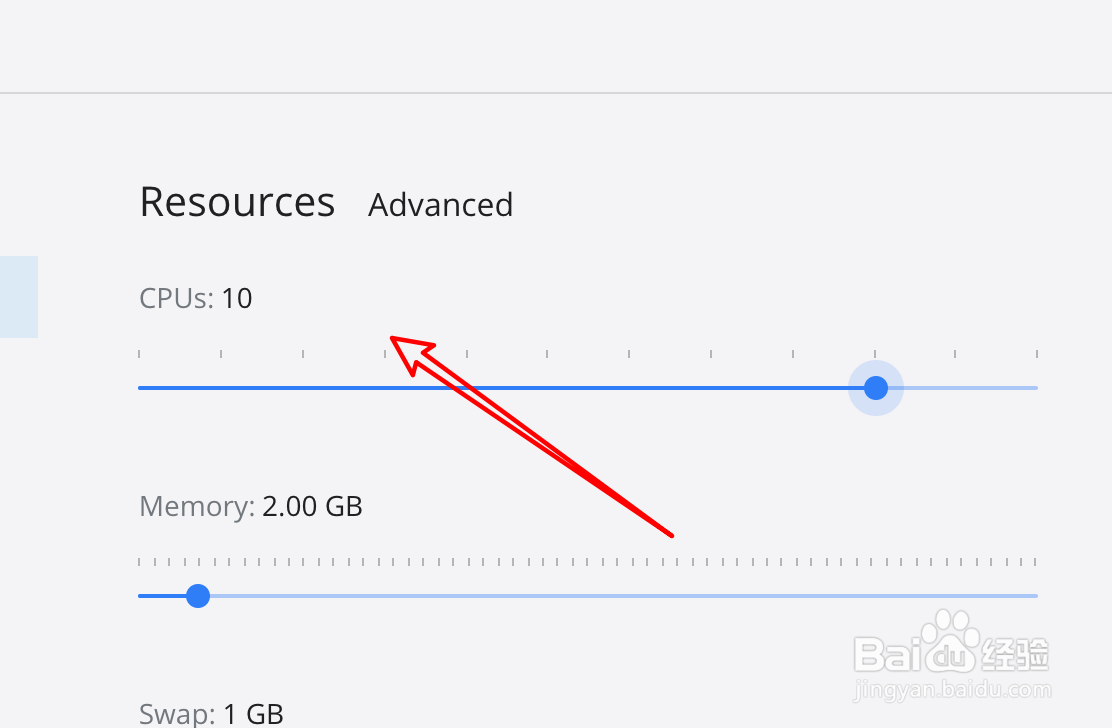Screen dimensions: 1112x728
Task: Move Memory slider to its minimum end
Action: click(140, 596)
